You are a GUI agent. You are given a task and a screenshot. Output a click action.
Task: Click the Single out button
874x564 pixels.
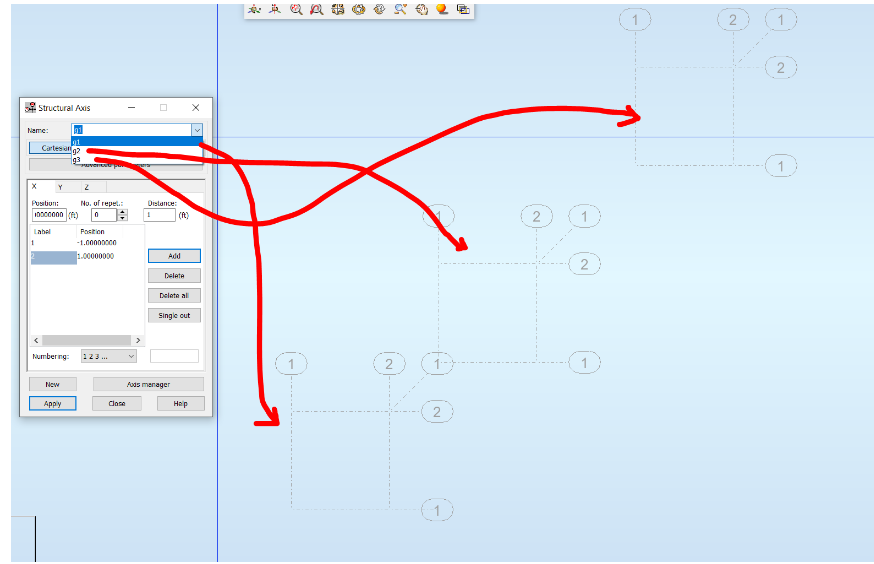point(174,315)
